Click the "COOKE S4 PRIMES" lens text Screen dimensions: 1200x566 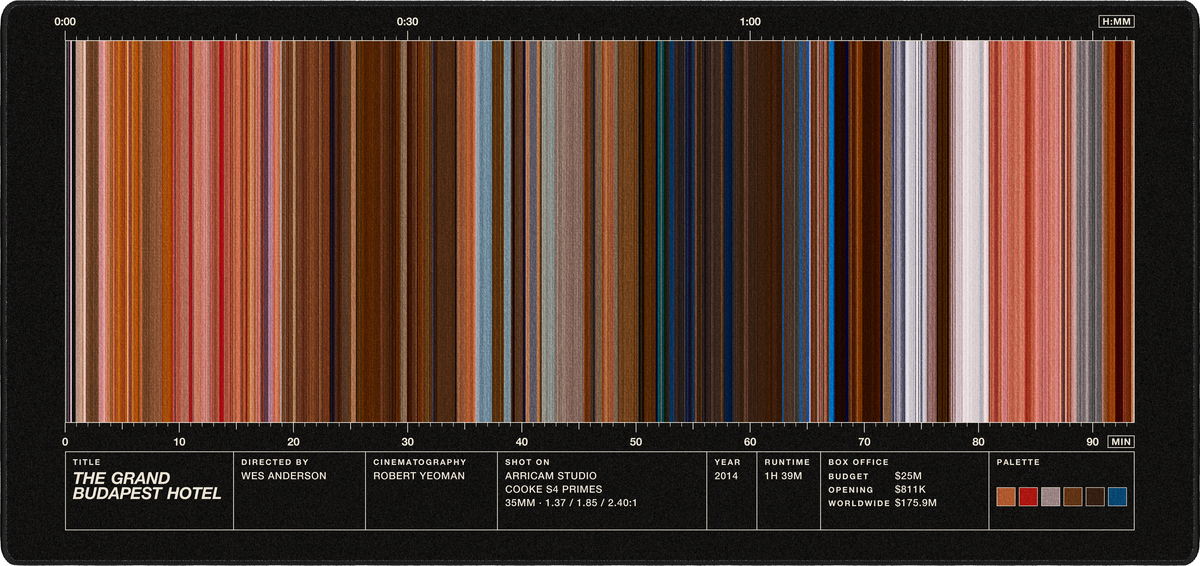pos(554,489)
